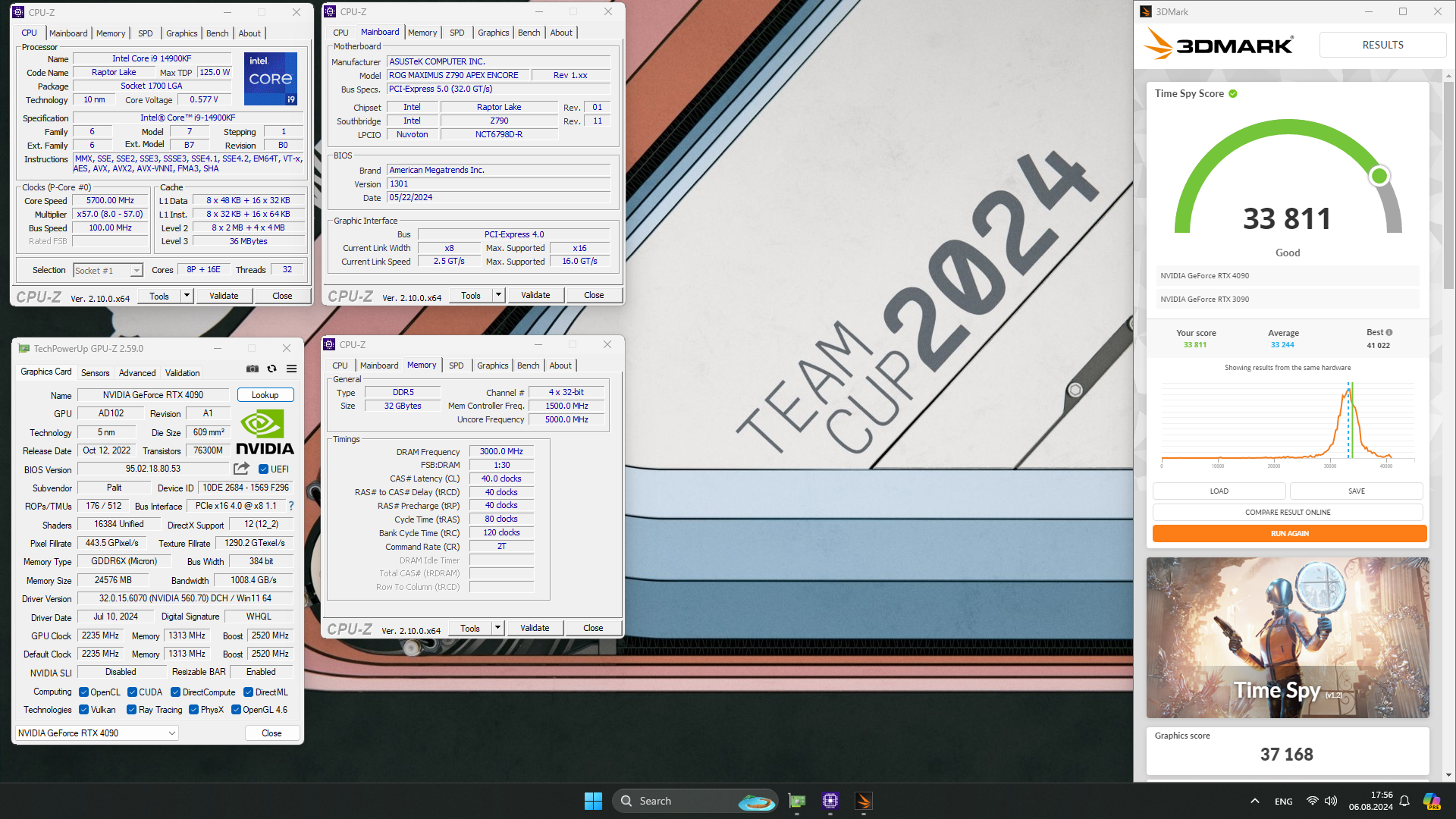Refresh GPU-Z data with the refresh icon
Viewport: 1456px width, 819px height.
(x=271, y=369)
